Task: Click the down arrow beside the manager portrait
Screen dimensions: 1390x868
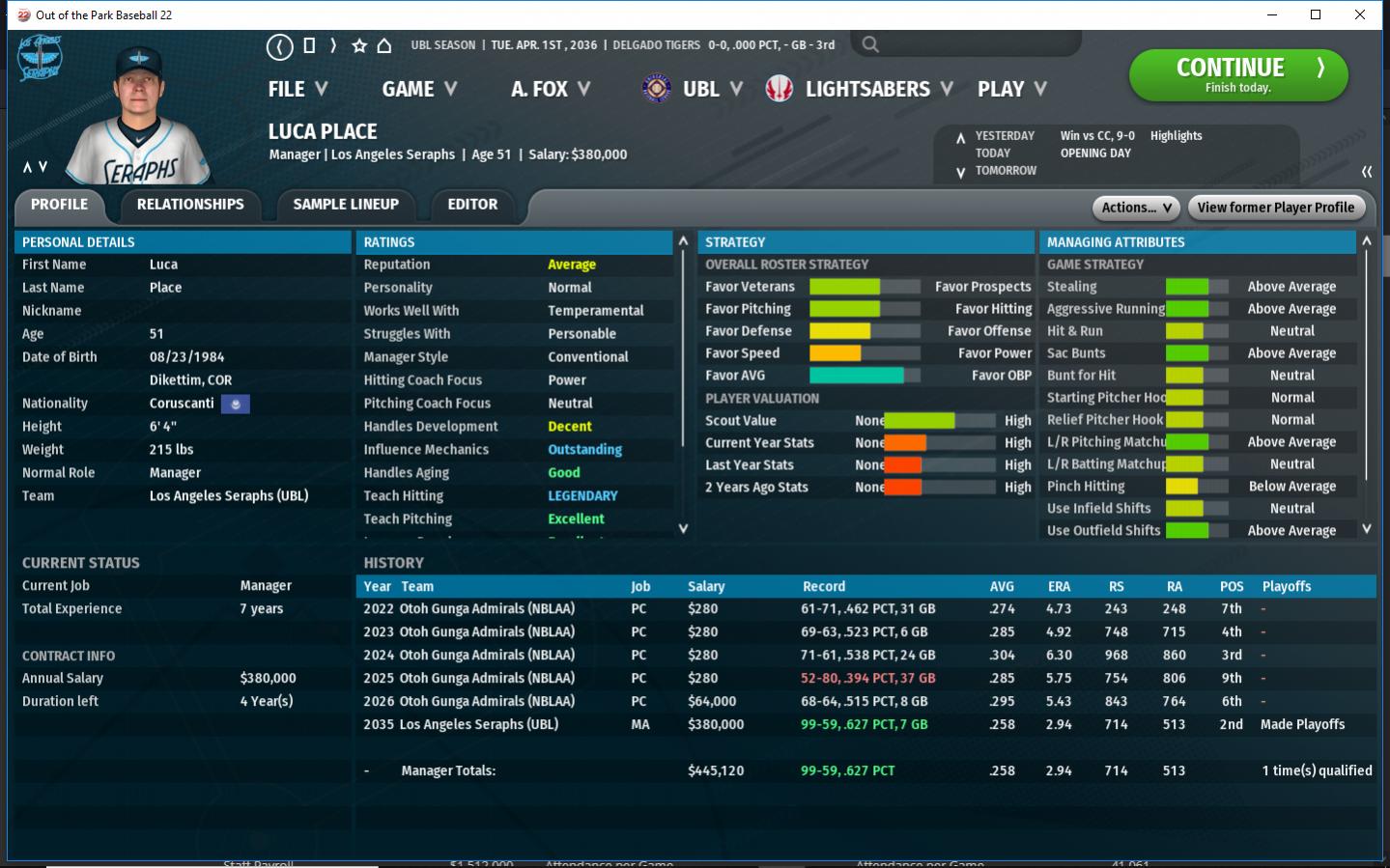Action: 43,167
